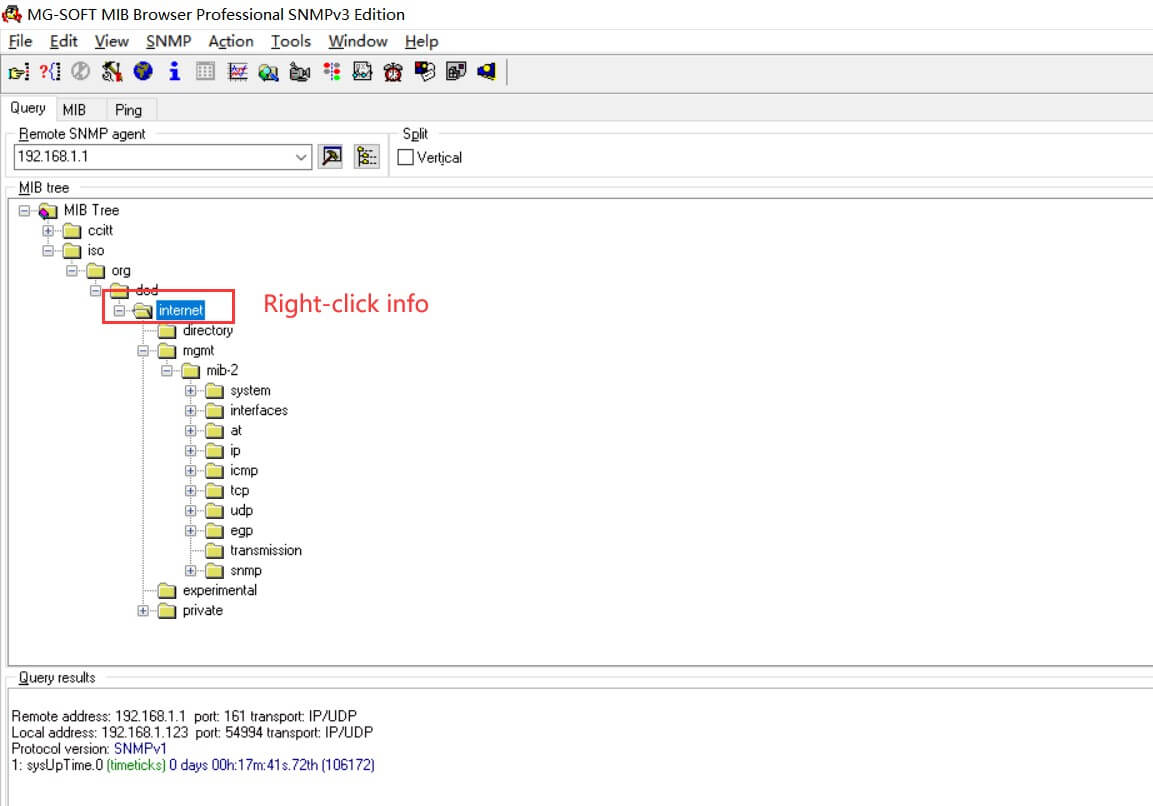Select the ip tree node
The image size is (1153, 806).
(235, 451)
